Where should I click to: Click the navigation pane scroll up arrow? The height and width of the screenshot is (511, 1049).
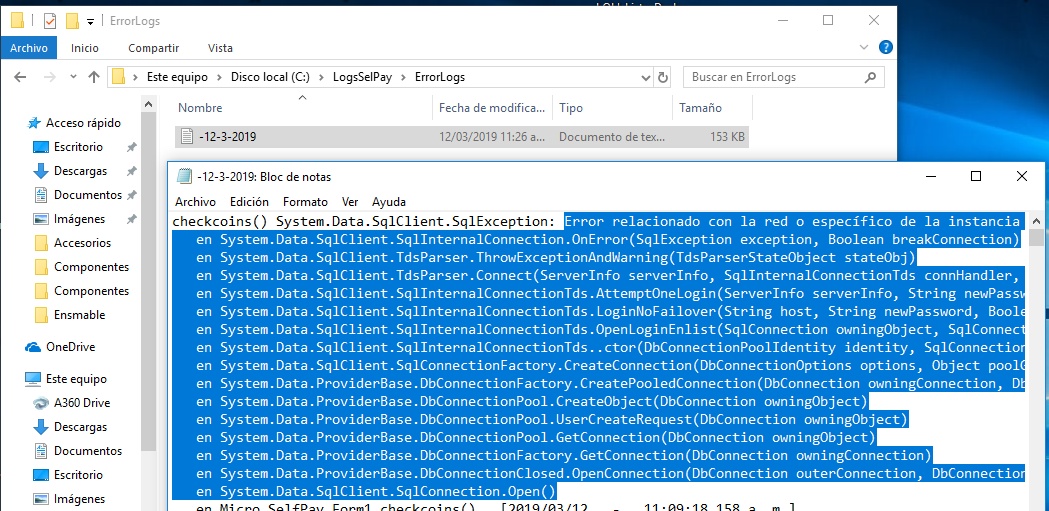point(149,103)
